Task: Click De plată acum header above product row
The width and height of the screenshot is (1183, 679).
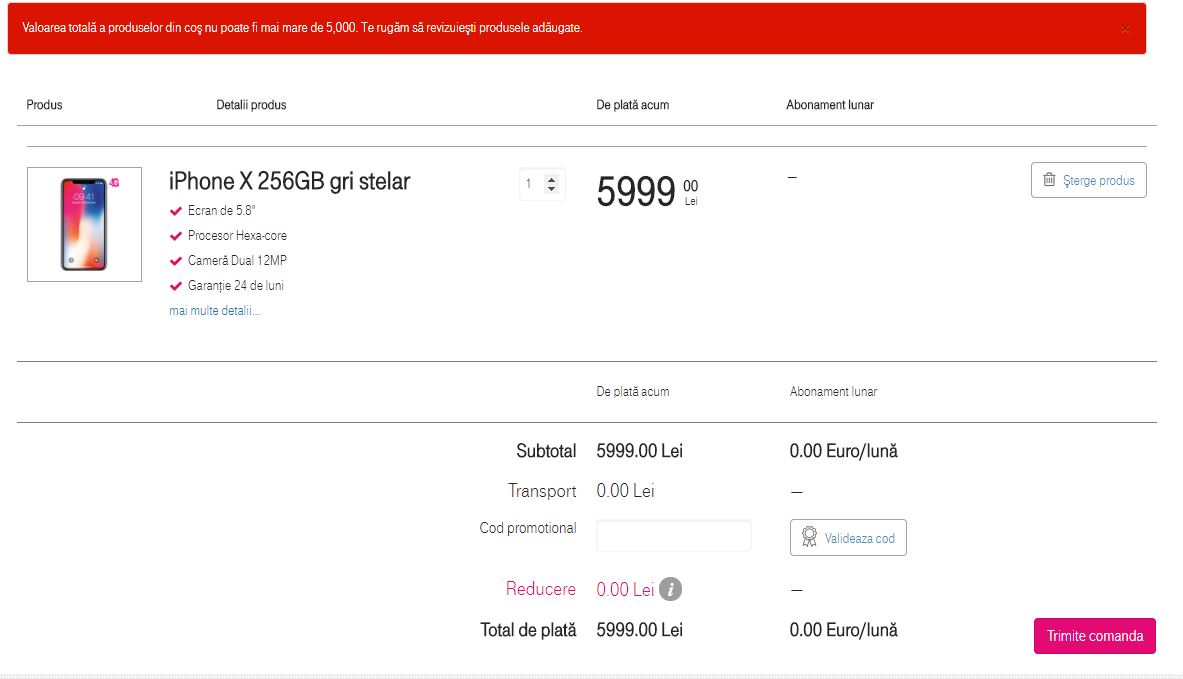Action: [x=632, y=105]
